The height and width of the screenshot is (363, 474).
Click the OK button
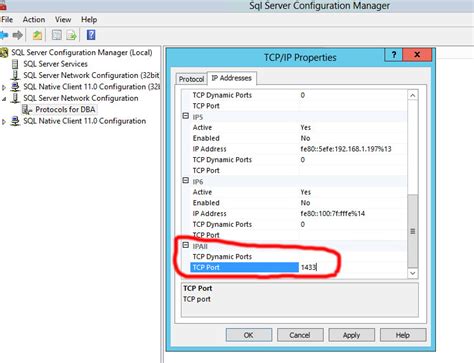tap(249, 335)
